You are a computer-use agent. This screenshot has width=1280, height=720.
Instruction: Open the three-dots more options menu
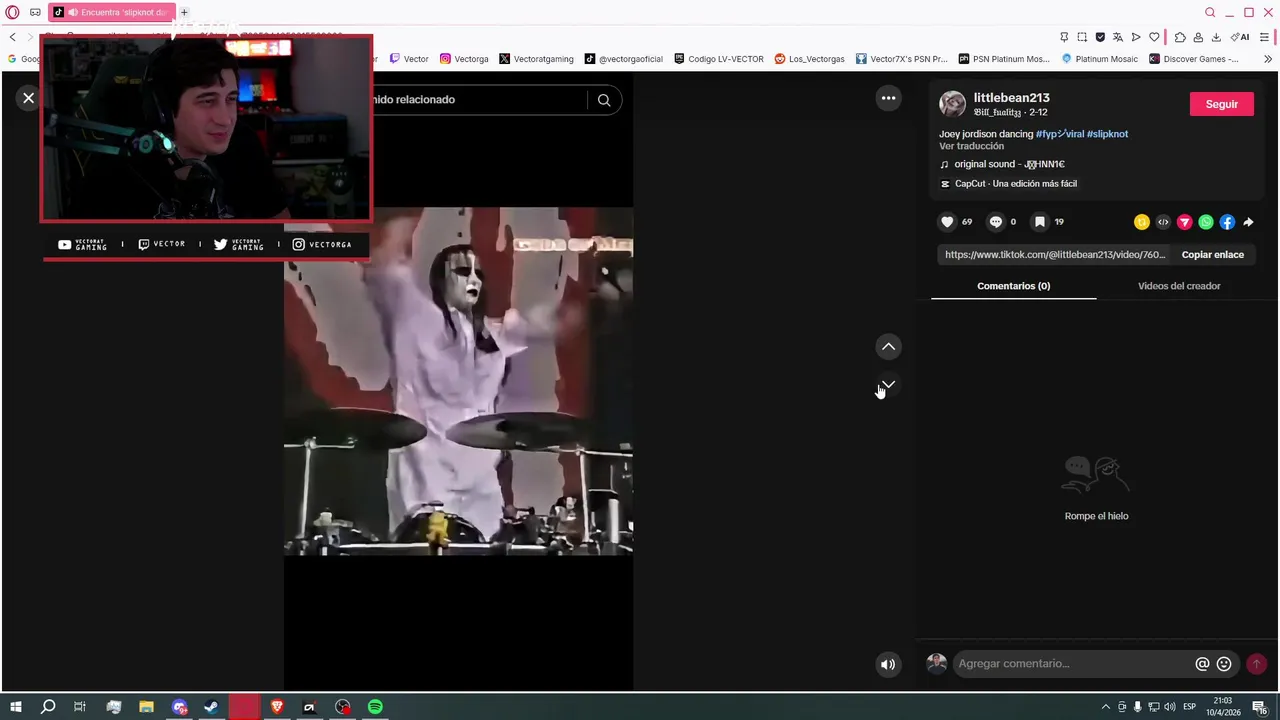coord(888,98)
